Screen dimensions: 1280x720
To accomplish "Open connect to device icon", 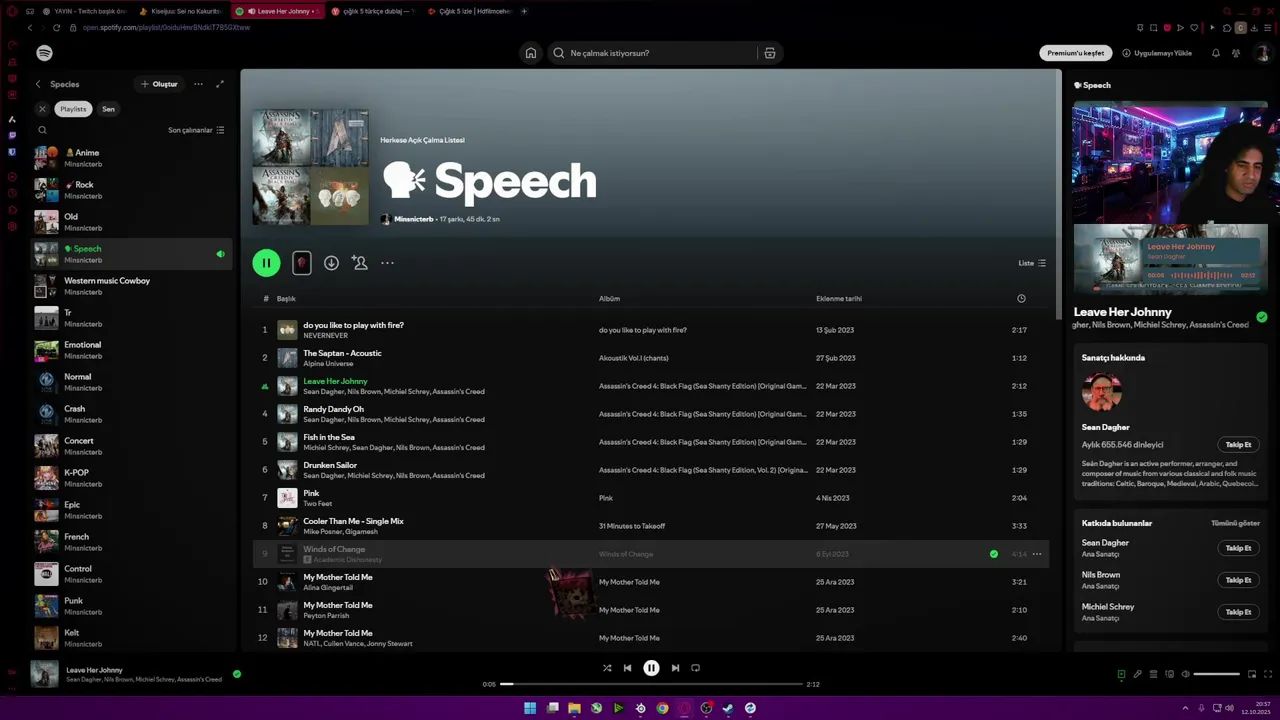I will click(1170, 674).
